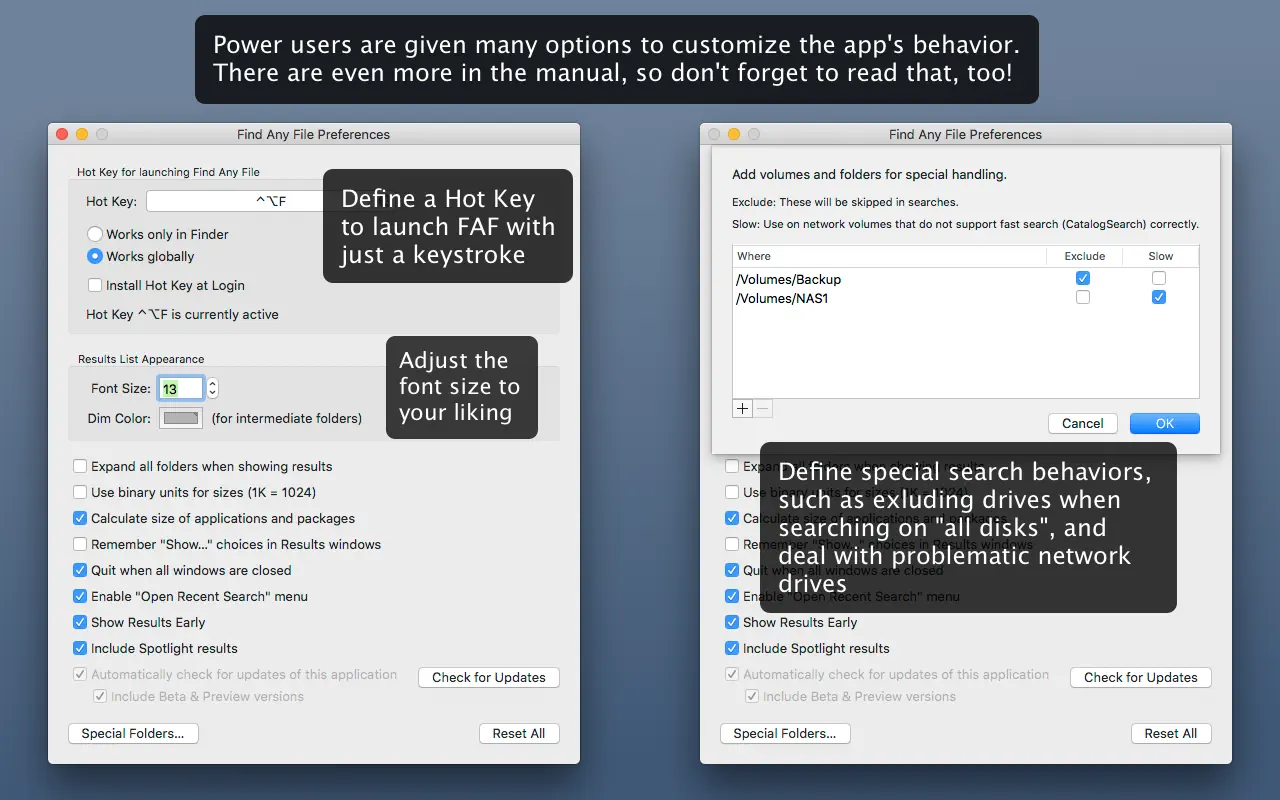Toggle 'Automatically check for updates' in left window
The height and width of the screenshot is (800, 1280).
(80, 674)
